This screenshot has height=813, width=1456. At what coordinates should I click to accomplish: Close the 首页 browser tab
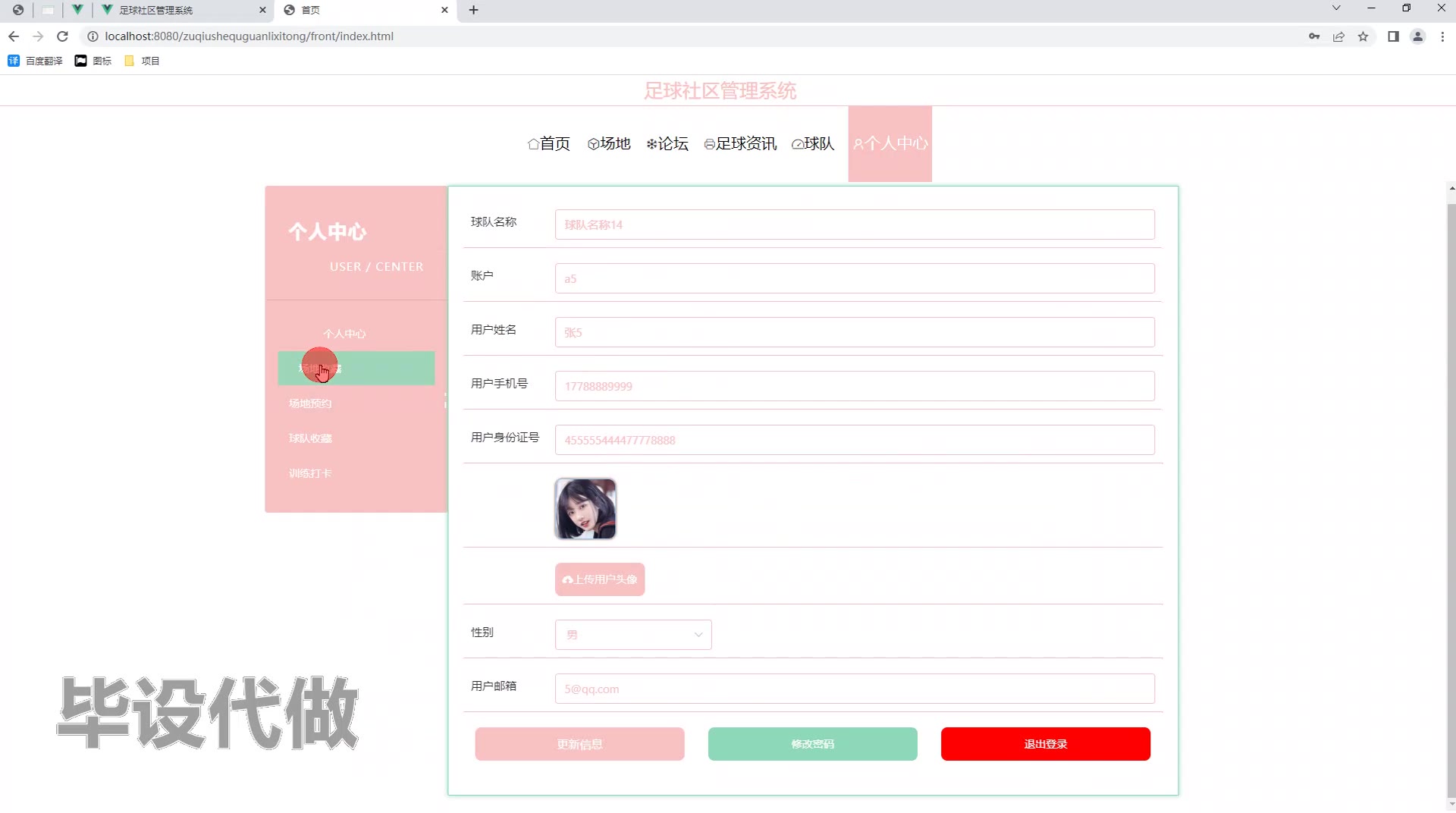click(444, 10)
